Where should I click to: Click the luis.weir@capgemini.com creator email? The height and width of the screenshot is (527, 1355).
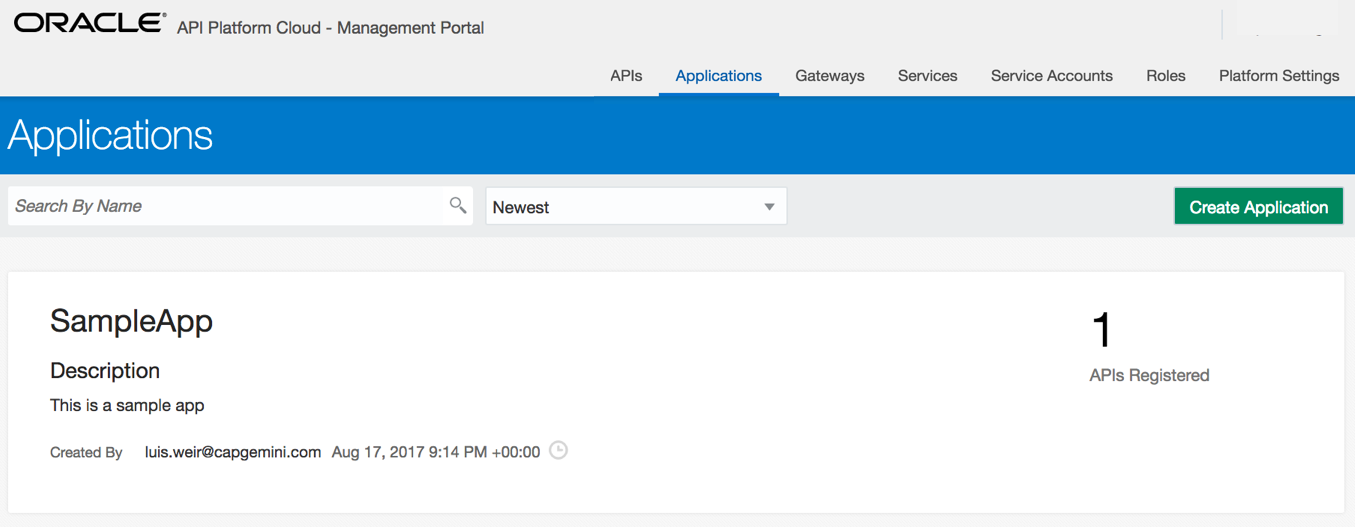[233, 452]
